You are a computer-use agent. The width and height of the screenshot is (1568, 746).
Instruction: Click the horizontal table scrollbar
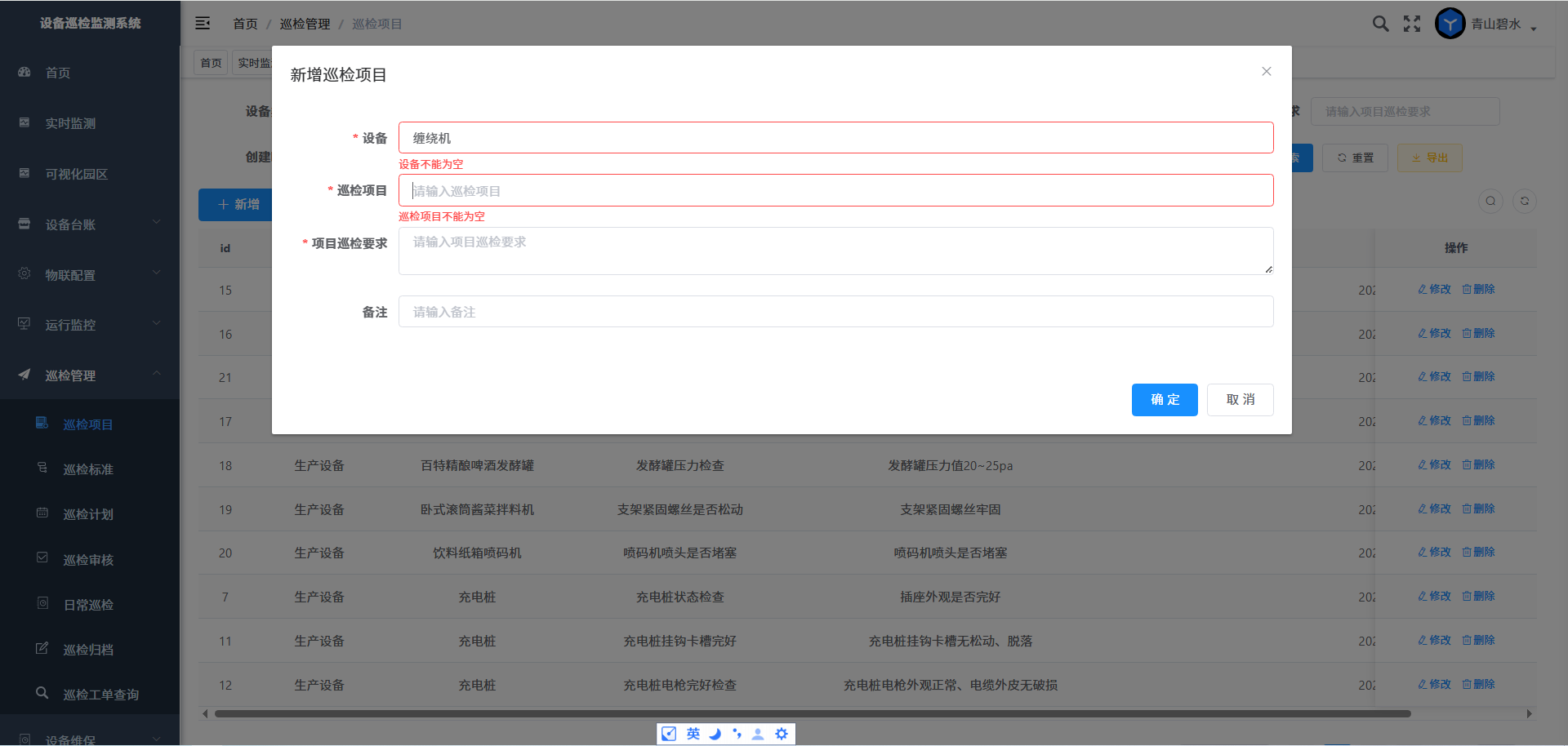point(812,713)
